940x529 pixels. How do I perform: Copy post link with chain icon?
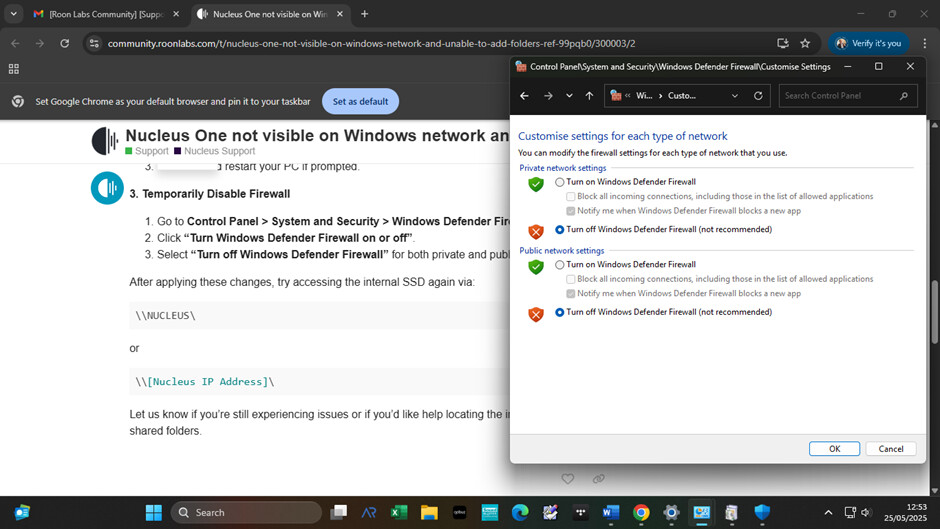pyautogui.click(x=598, y=479)
